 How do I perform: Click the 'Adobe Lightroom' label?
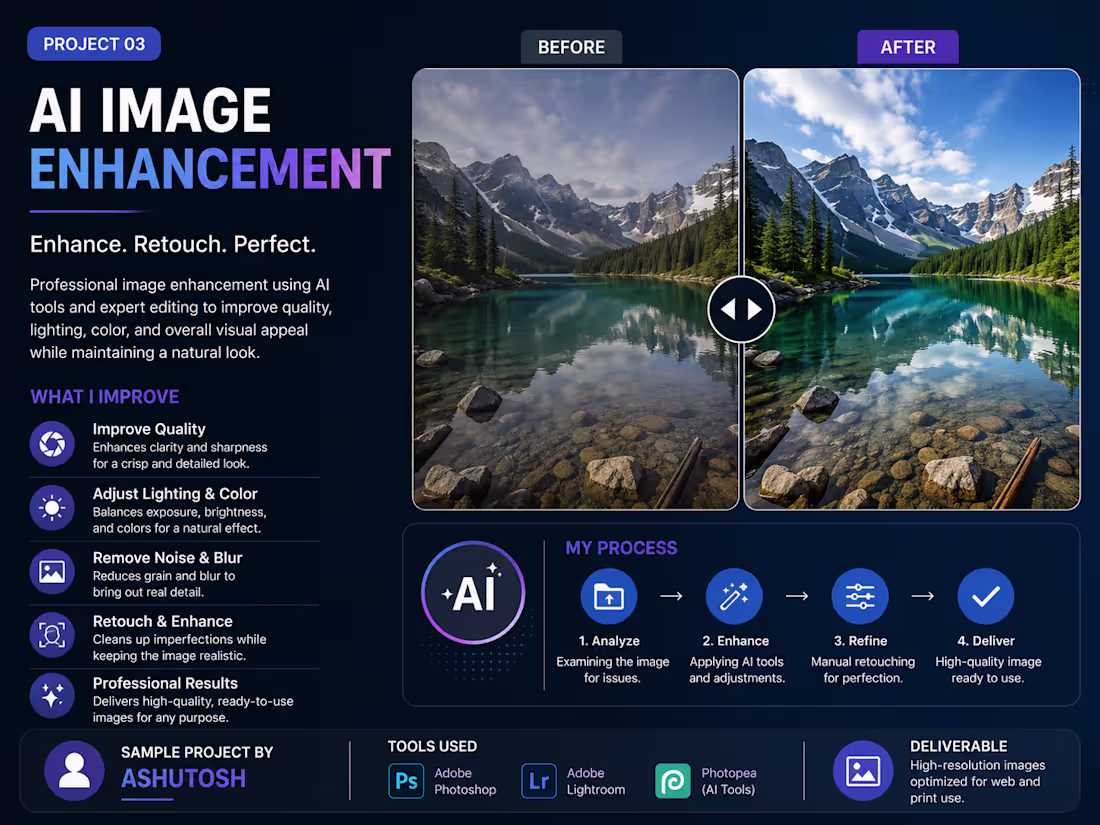click(596, 781)
